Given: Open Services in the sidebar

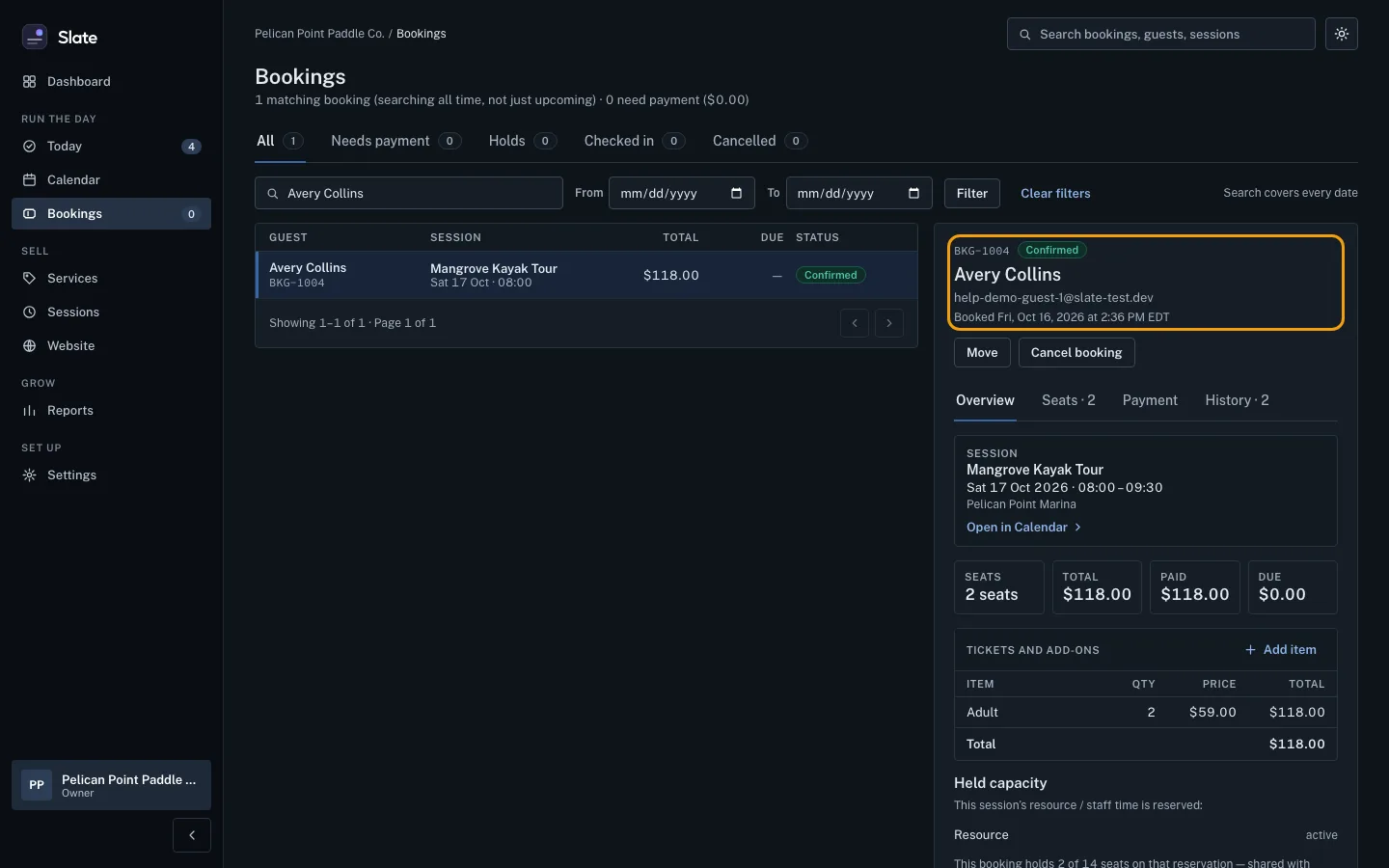Looking at the screenshot, I should click(111, 278).
